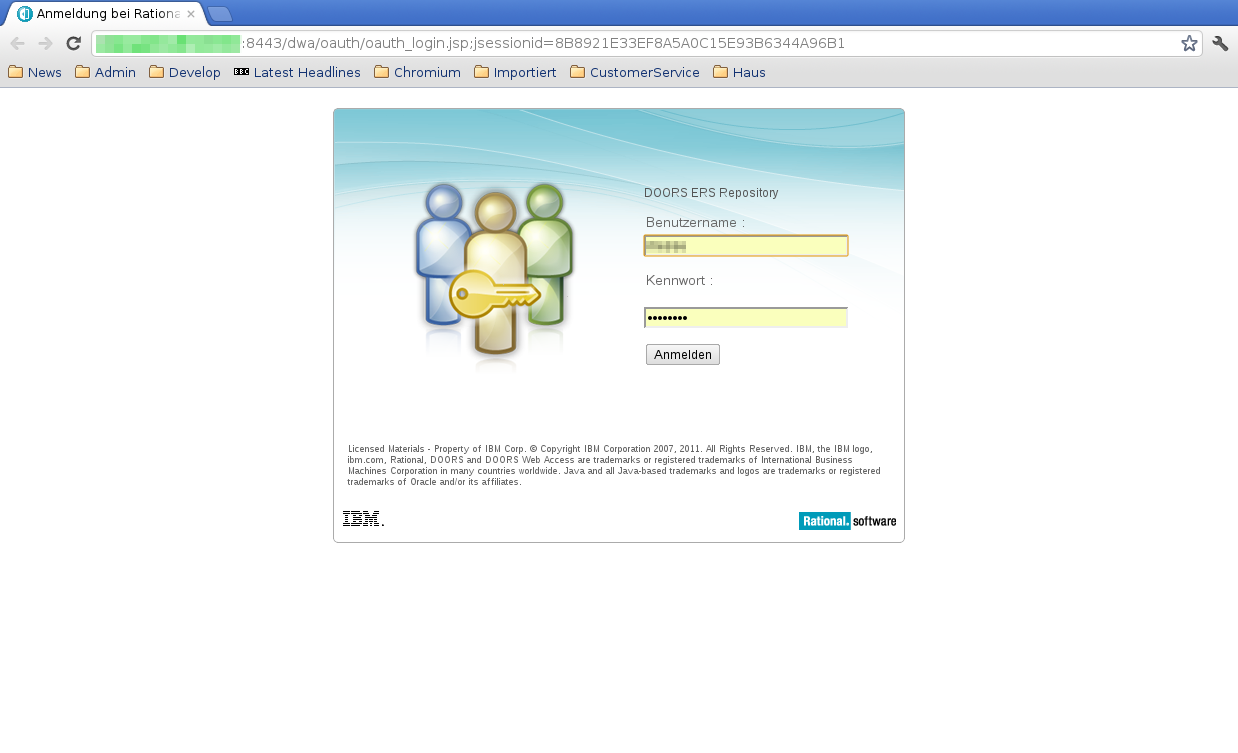Open a new tab with the new-tab button
This screenshot has width=1238, height=753.
pos(220,14)
